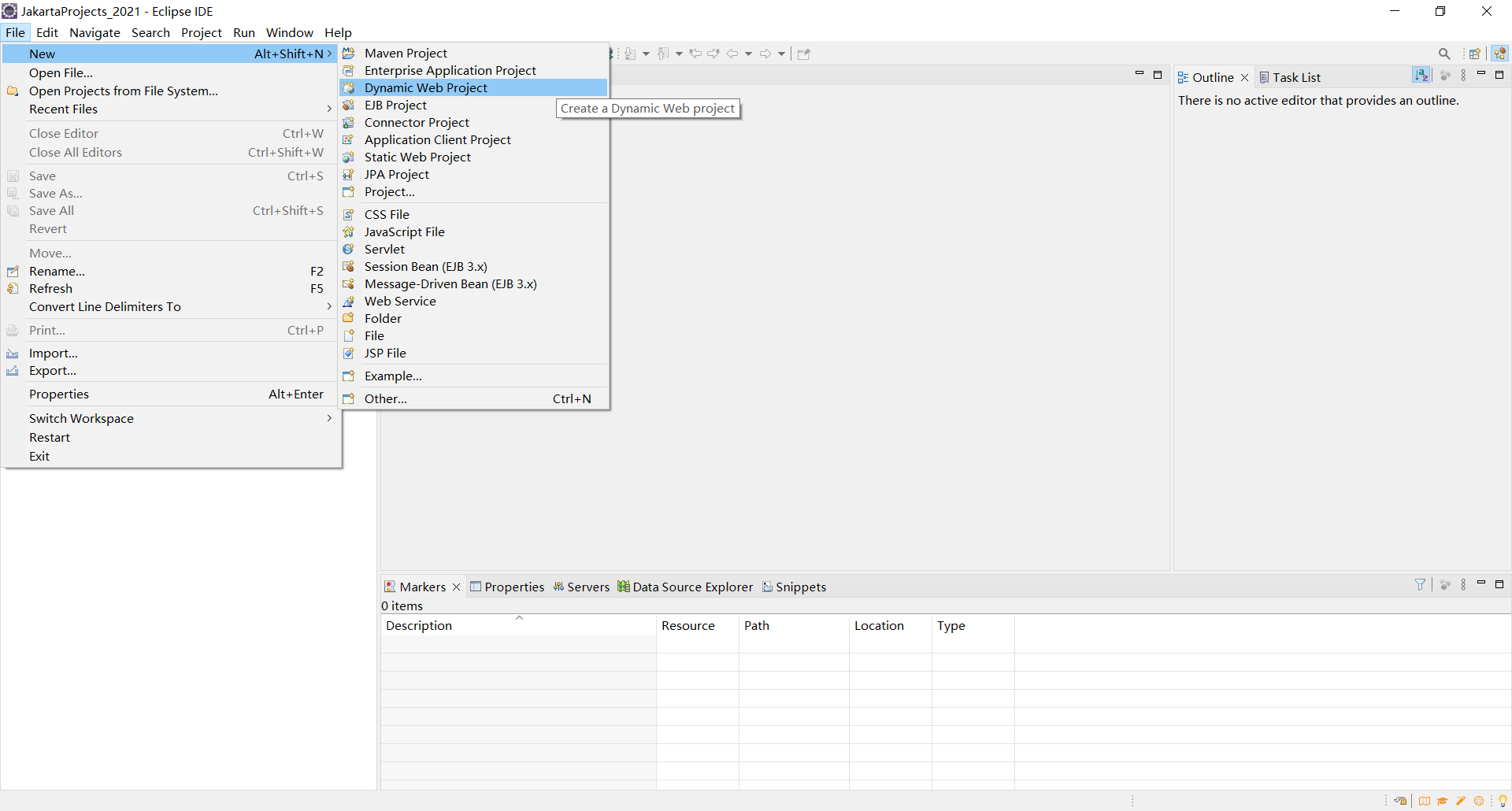Screen dimensions: 1512x811
Task: Switch to the Task List tab
Action: [x=1290, y=77]
